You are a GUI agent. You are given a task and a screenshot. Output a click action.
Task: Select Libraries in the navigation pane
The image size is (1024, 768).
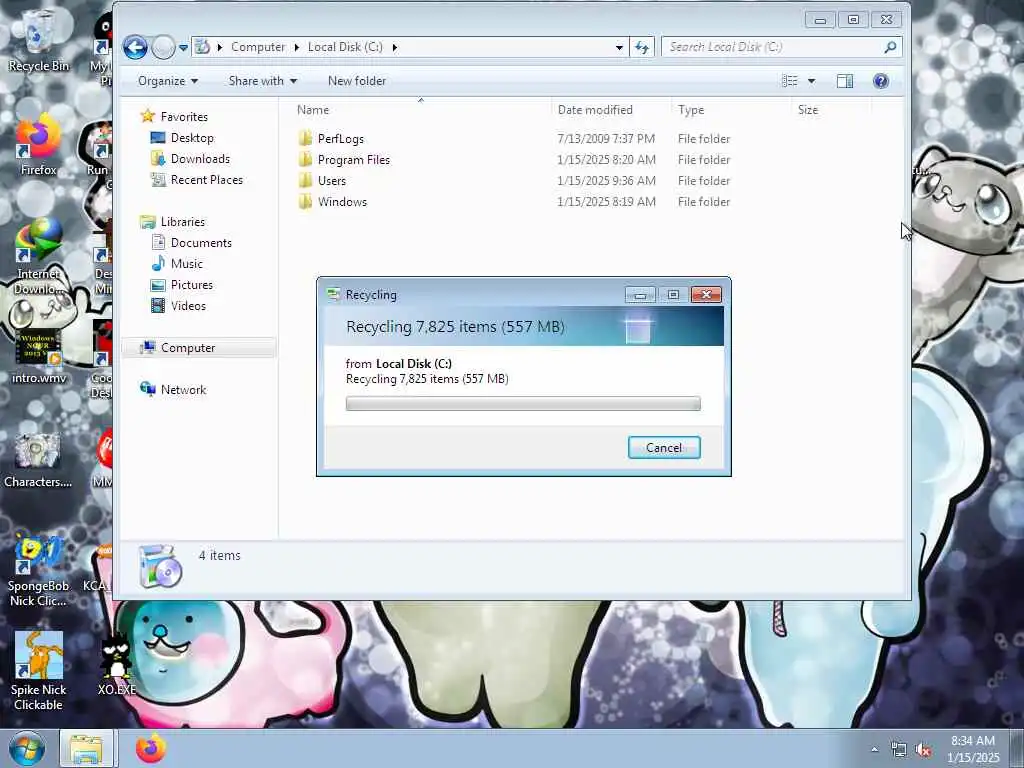click(183, 222)
